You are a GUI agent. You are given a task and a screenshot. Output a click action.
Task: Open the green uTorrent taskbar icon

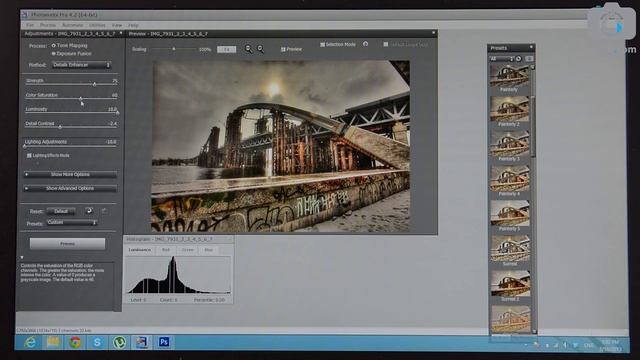point(119,342)
